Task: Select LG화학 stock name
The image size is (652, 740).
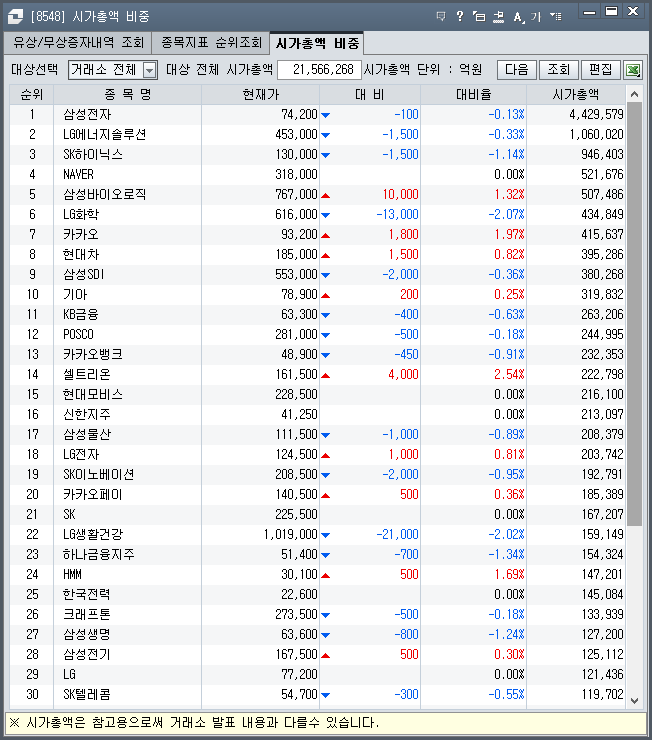Action: click(81, 214)
